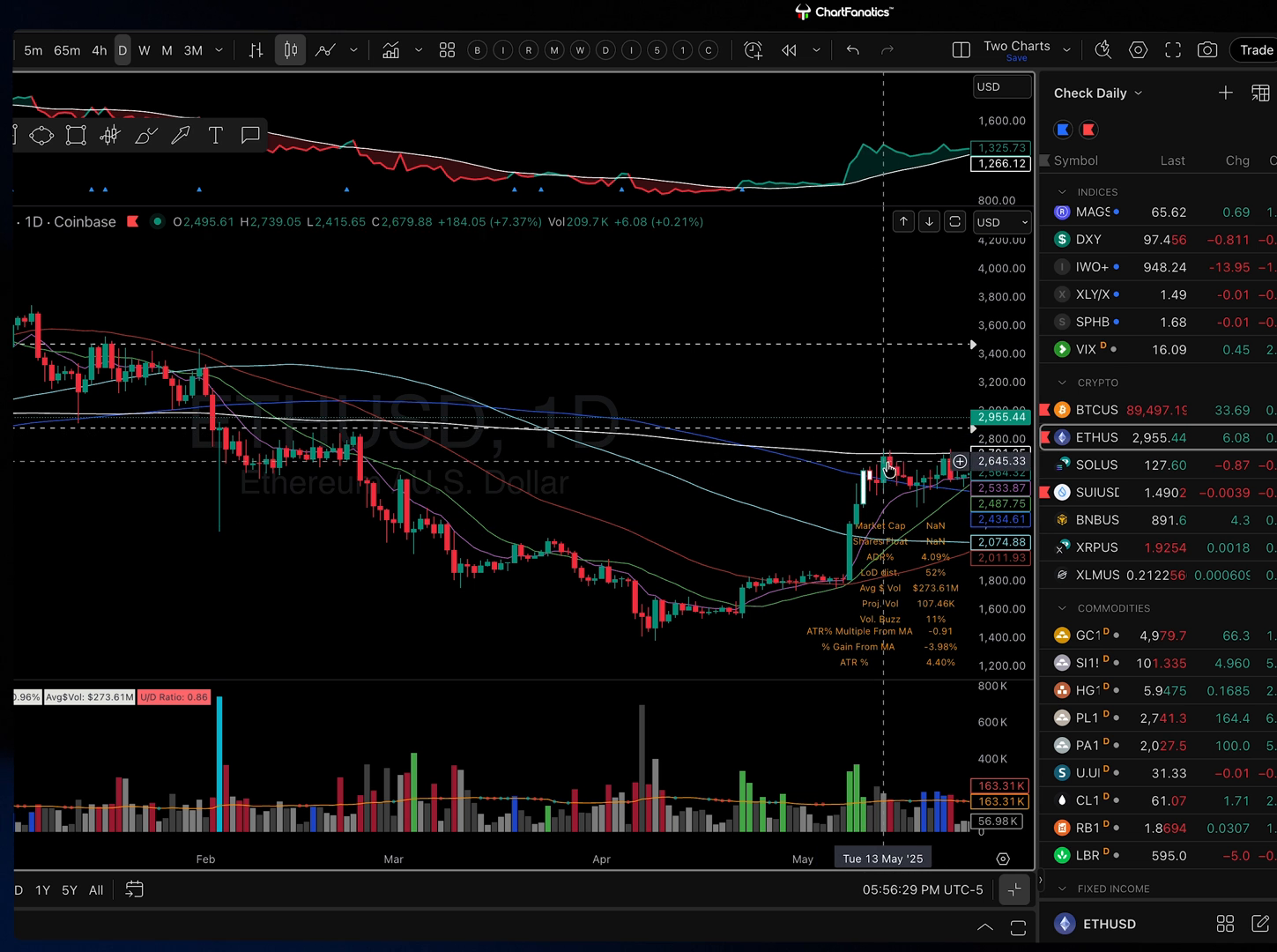Select the bars chart style icon

pyautogui.click(x=256, y=50)
